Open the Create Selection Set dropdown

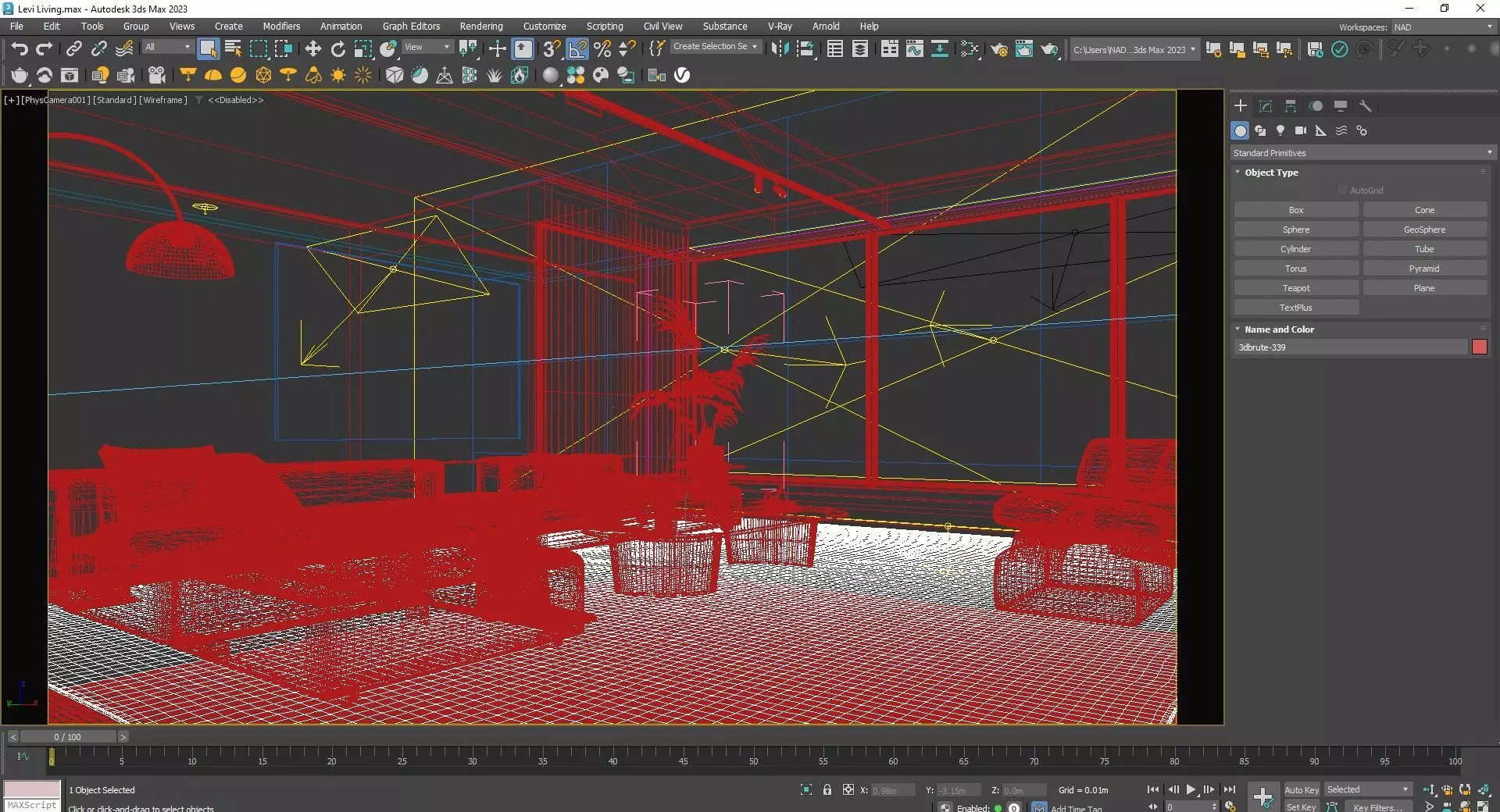tap(716, 47)
